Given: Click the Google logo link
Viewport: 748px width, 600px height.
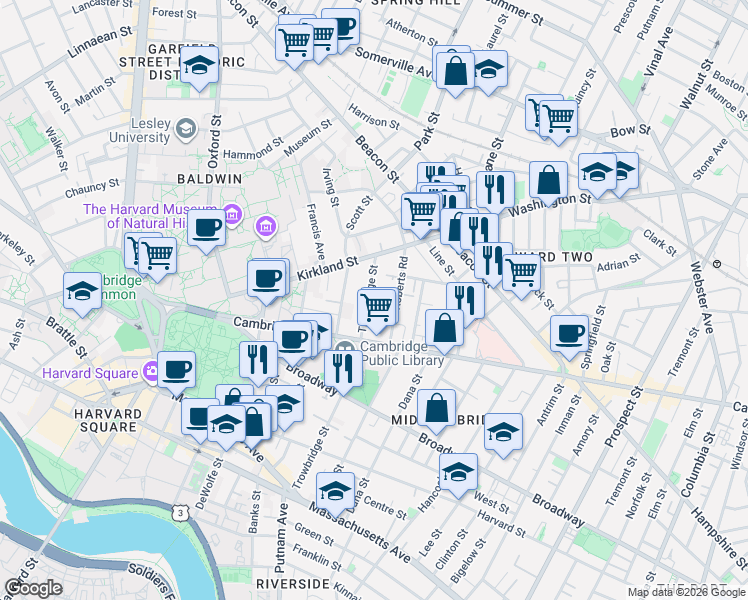Looking at the screenshot, I should (33, 589).
